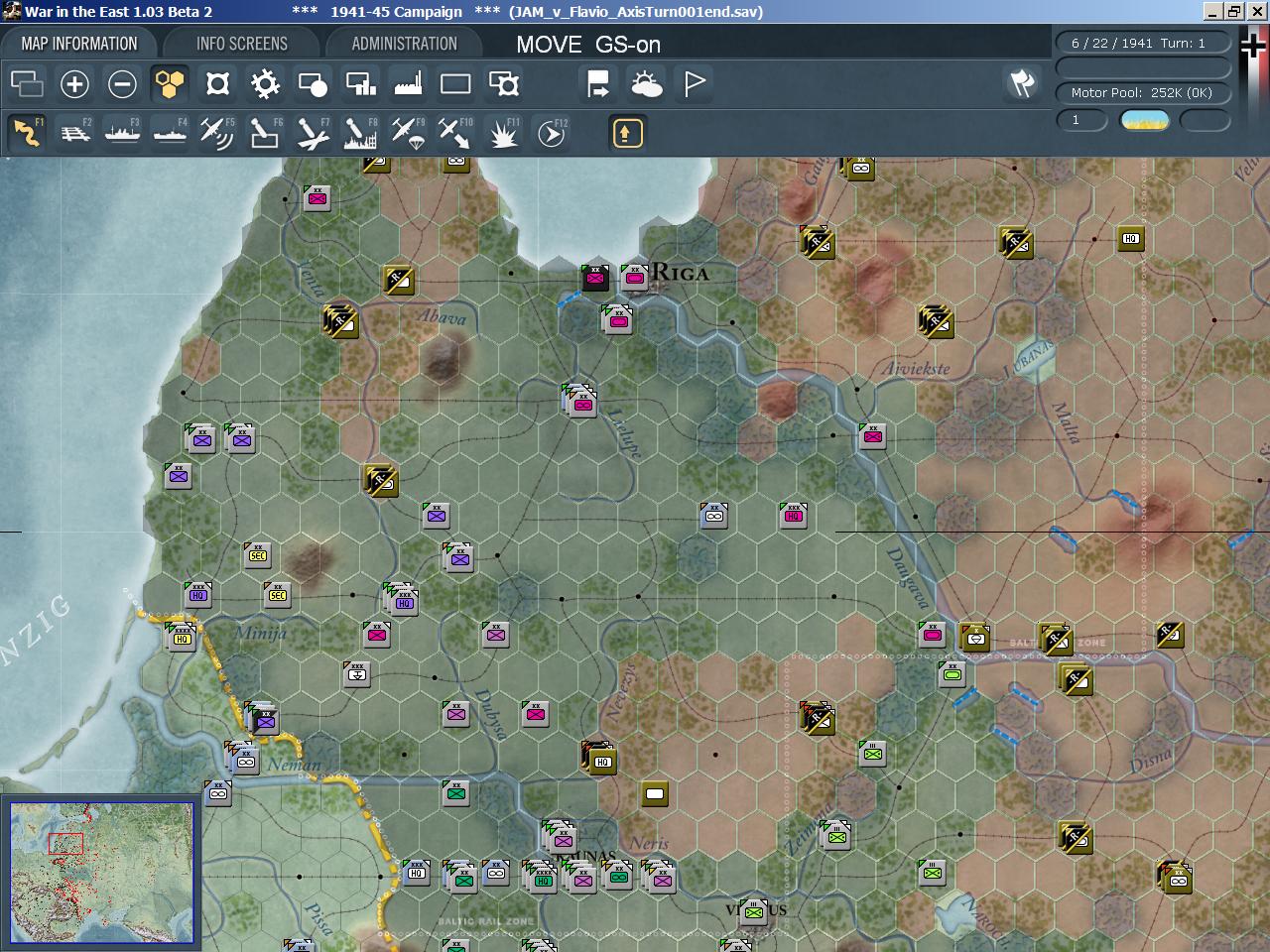Open the INFO SCREENS tab
Screen dimensions: 1270x952
coord(242,44)
